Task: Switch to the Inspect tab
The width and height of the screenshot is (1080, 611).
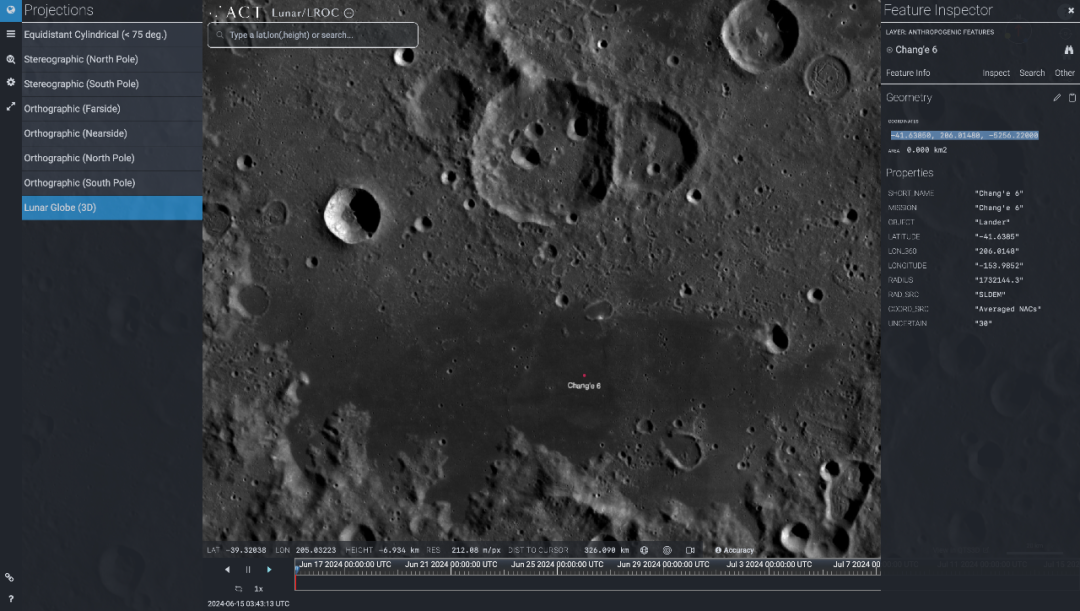Action: 996,73
